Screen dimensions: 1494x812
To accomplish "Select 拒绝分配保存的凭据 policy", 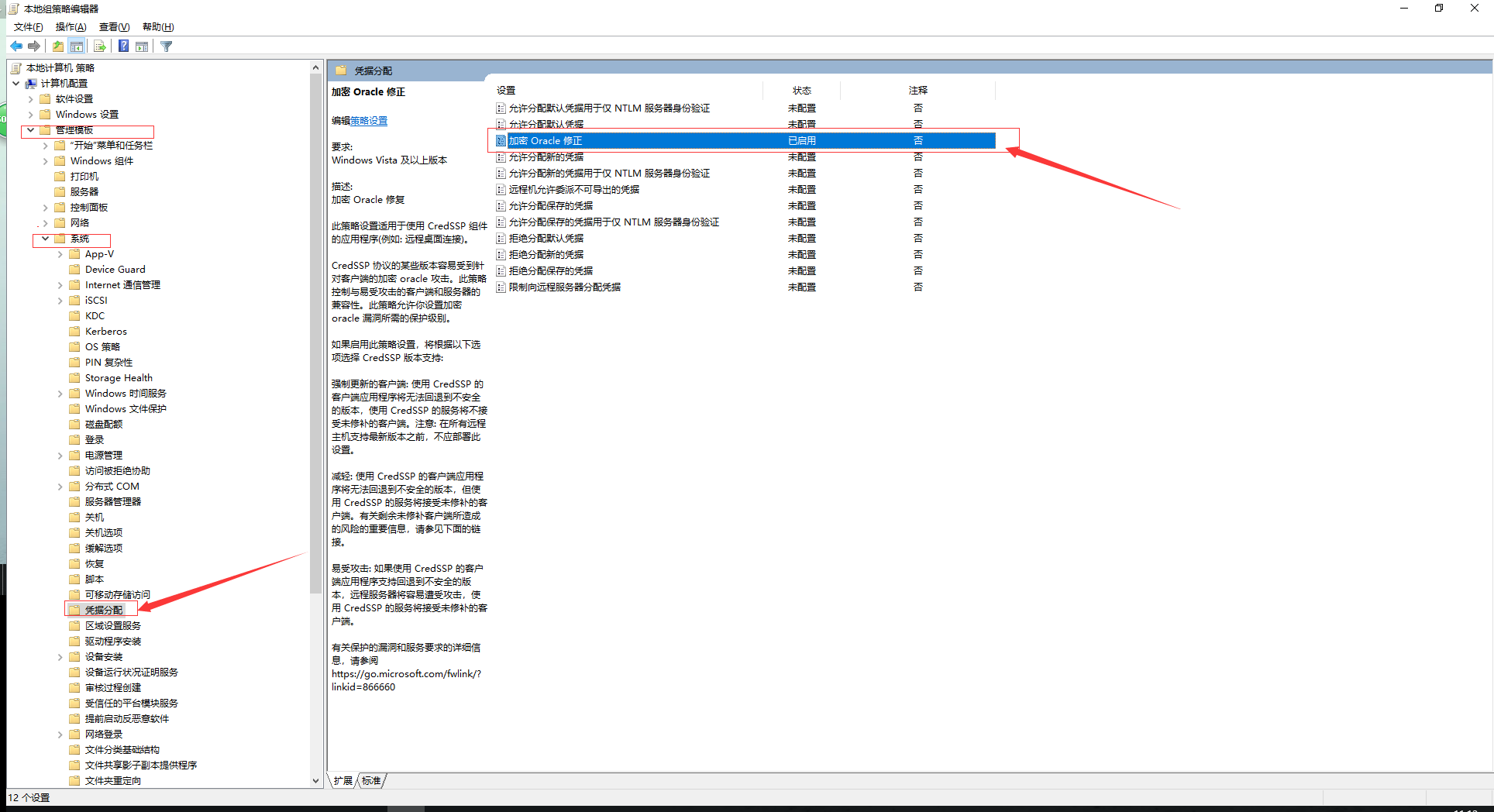I will coord(550,271).
